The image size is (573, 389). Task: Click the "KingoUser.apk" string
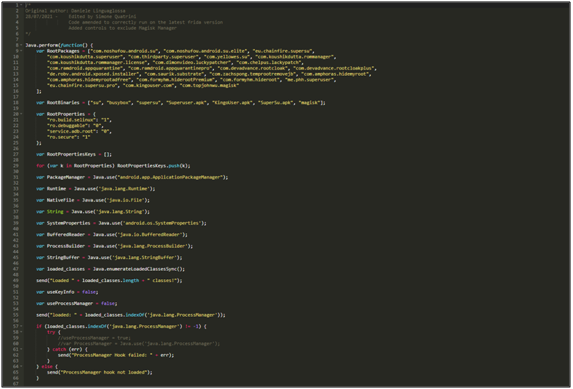pos(231,103)
